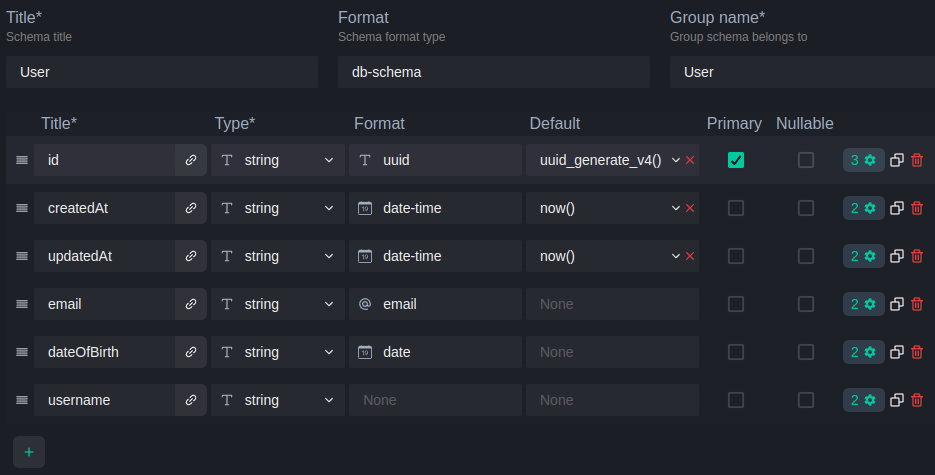The width and height of the screenshot is (935, 475).
Task: Clear the uuid_generate_v4() default with red X
Action: pyautogui.click(x=690, y=160)
